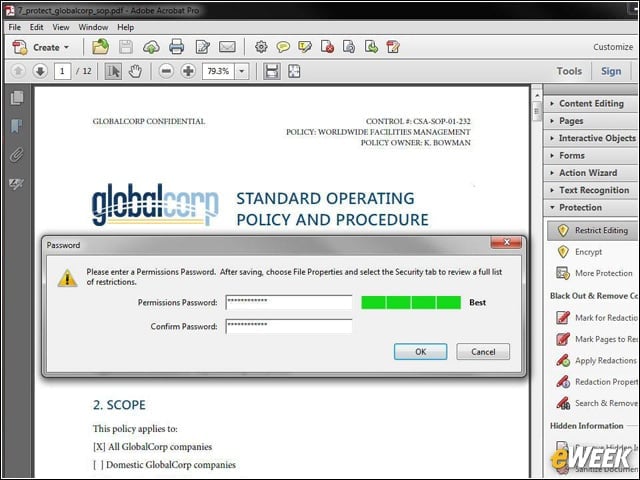Go to previous page arrow

[18, 71]
